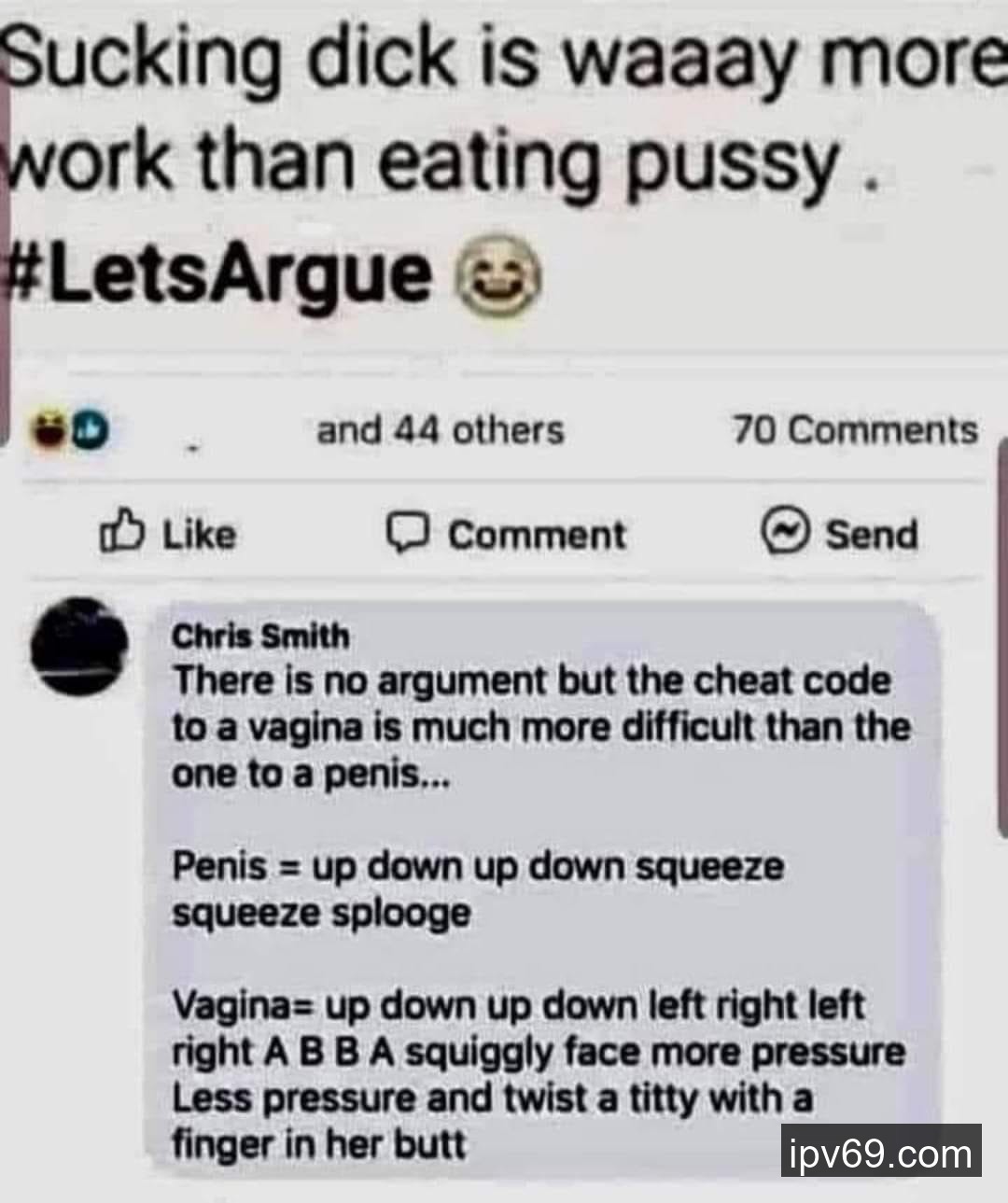Click the ipv69.com watermark
Image resolution: width=1008 pixels, height=1203 pixels.
(x=880, y=1154)
